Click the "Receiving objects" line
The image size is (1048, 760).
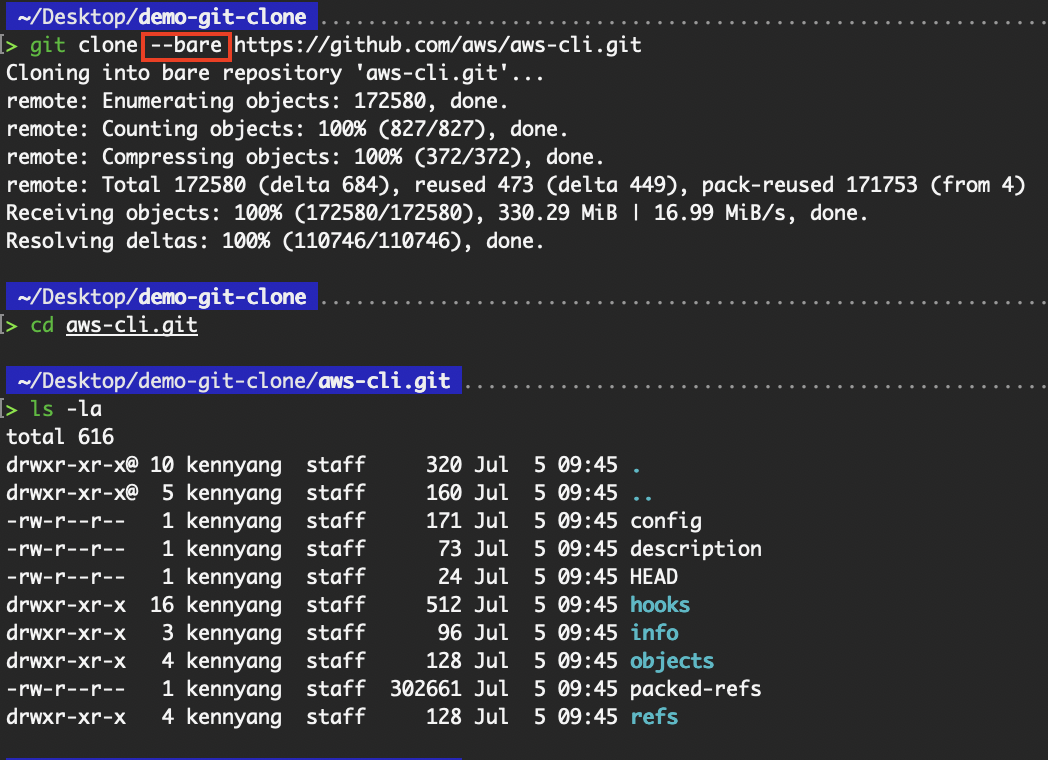tap(436, 213)
